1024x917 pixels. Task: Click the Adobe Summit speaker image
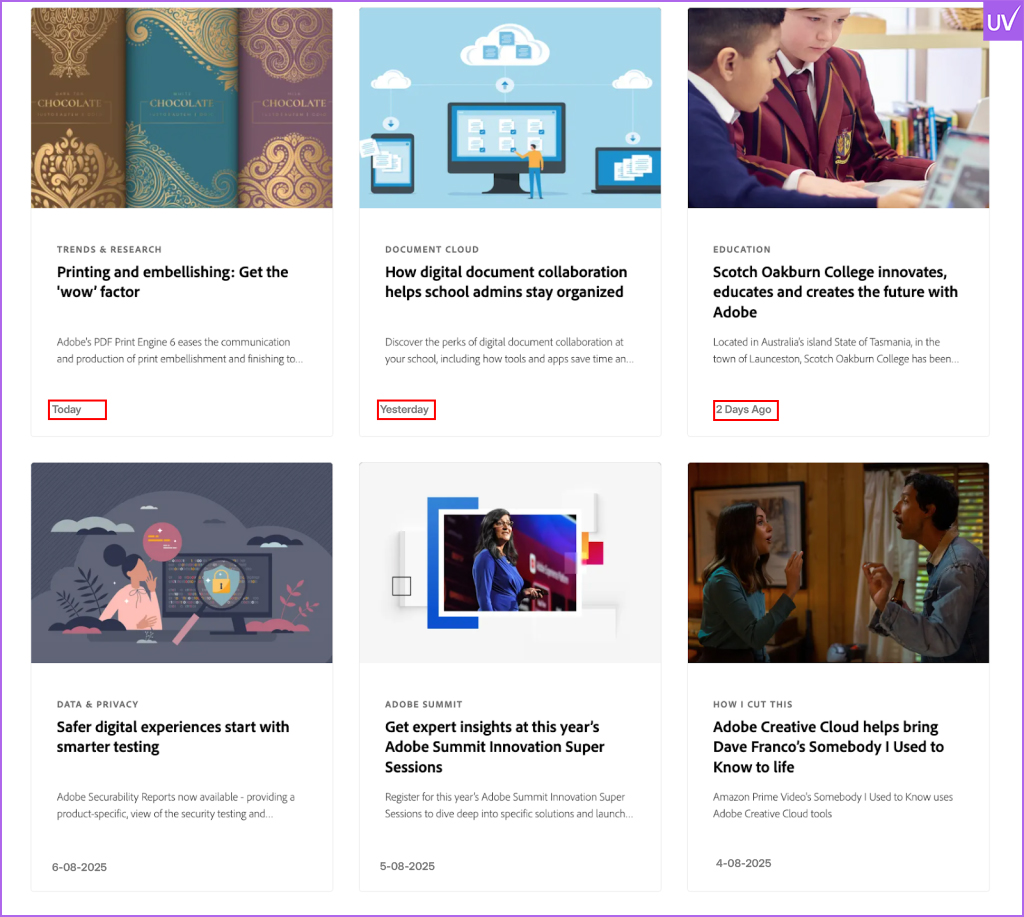click(x=510, y=562)
